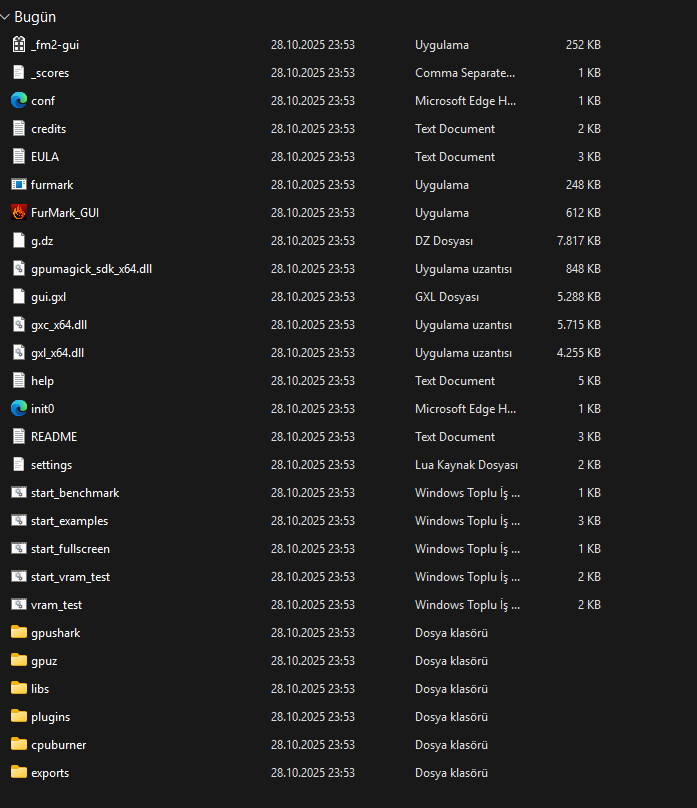
Task: Click the gui.gxl file icon
Action: [x=19, y=296]
